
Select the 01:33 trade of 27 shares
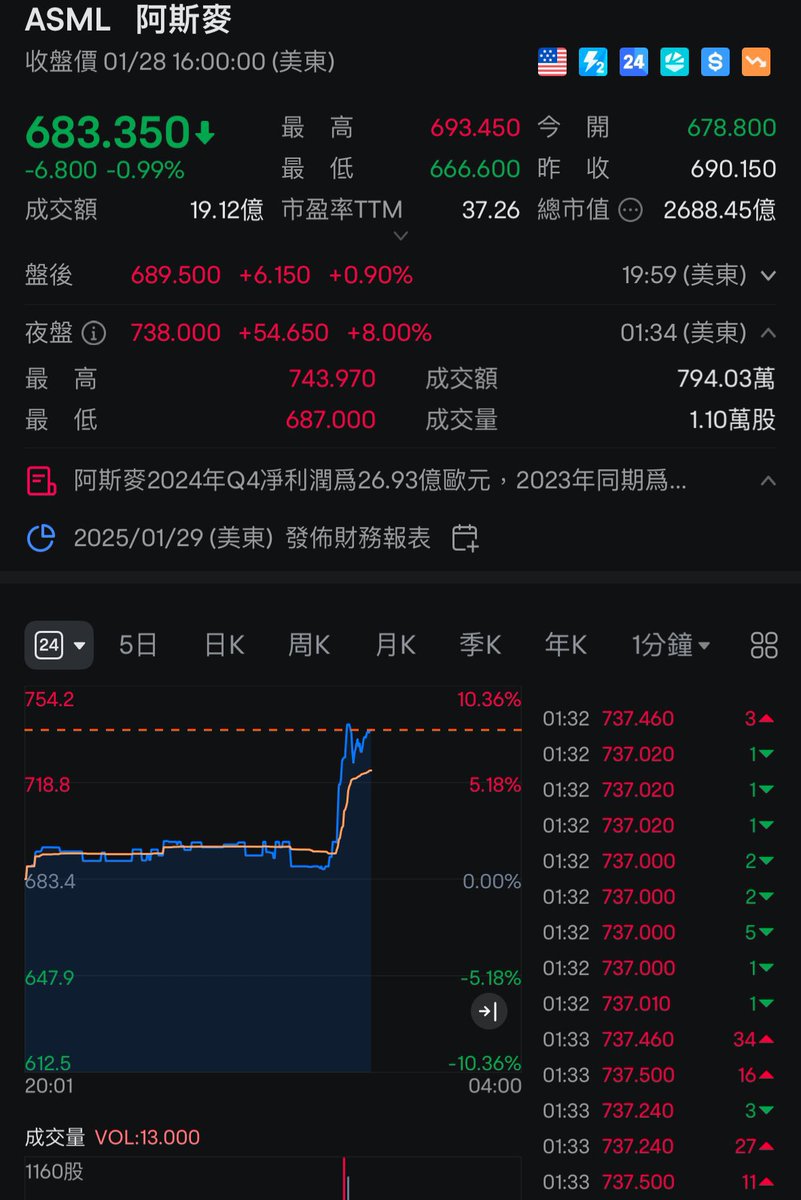tap(659, 1146)
